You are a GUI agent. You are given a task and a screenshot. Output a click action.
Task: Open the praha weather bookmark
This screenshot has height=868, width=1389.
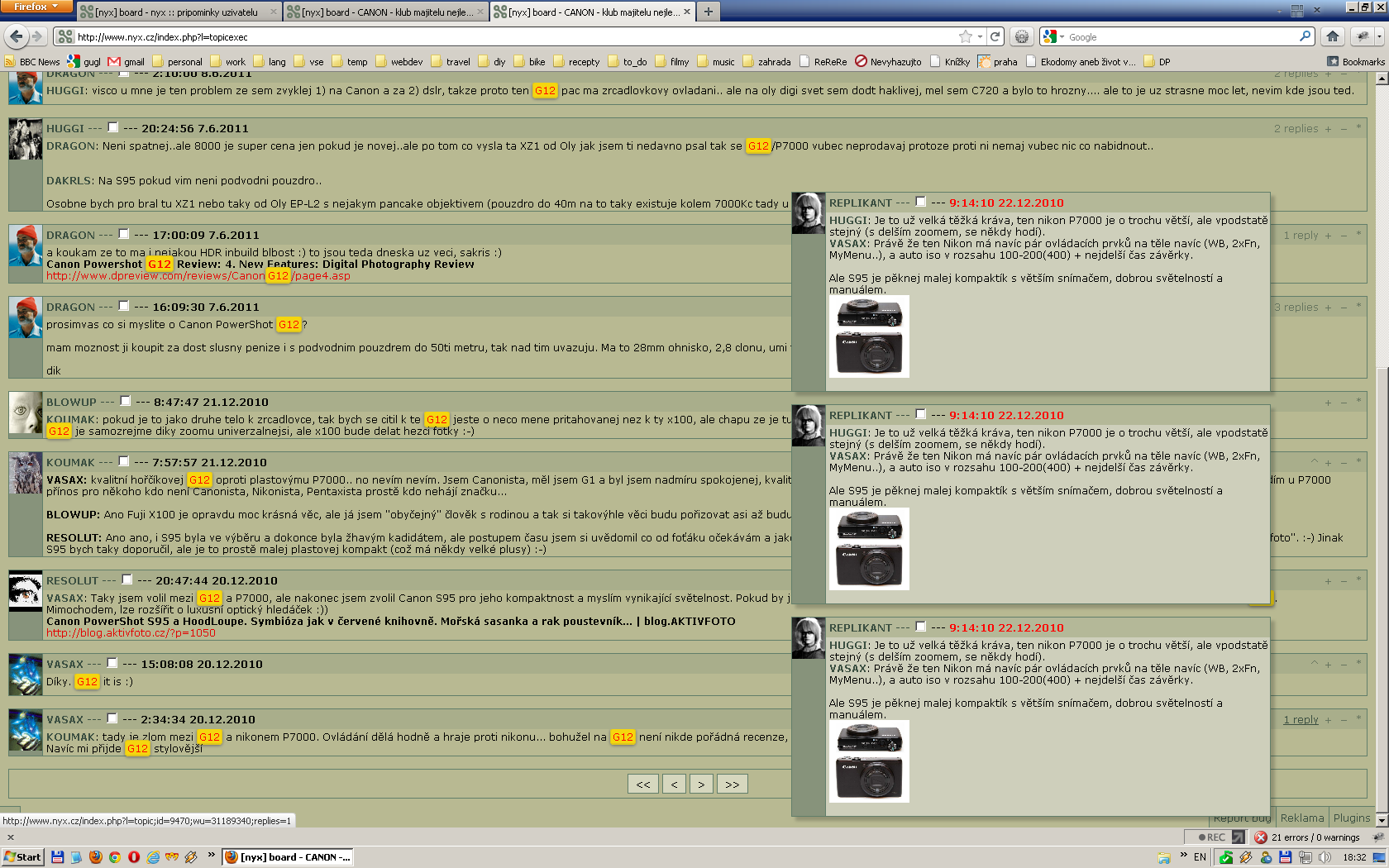coord(997,61)
